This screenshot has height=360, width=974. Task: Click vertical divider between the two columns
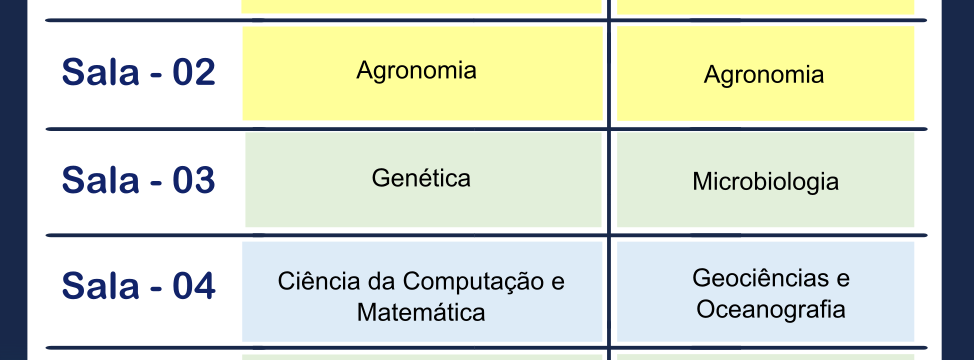click(x=610, y=180)
